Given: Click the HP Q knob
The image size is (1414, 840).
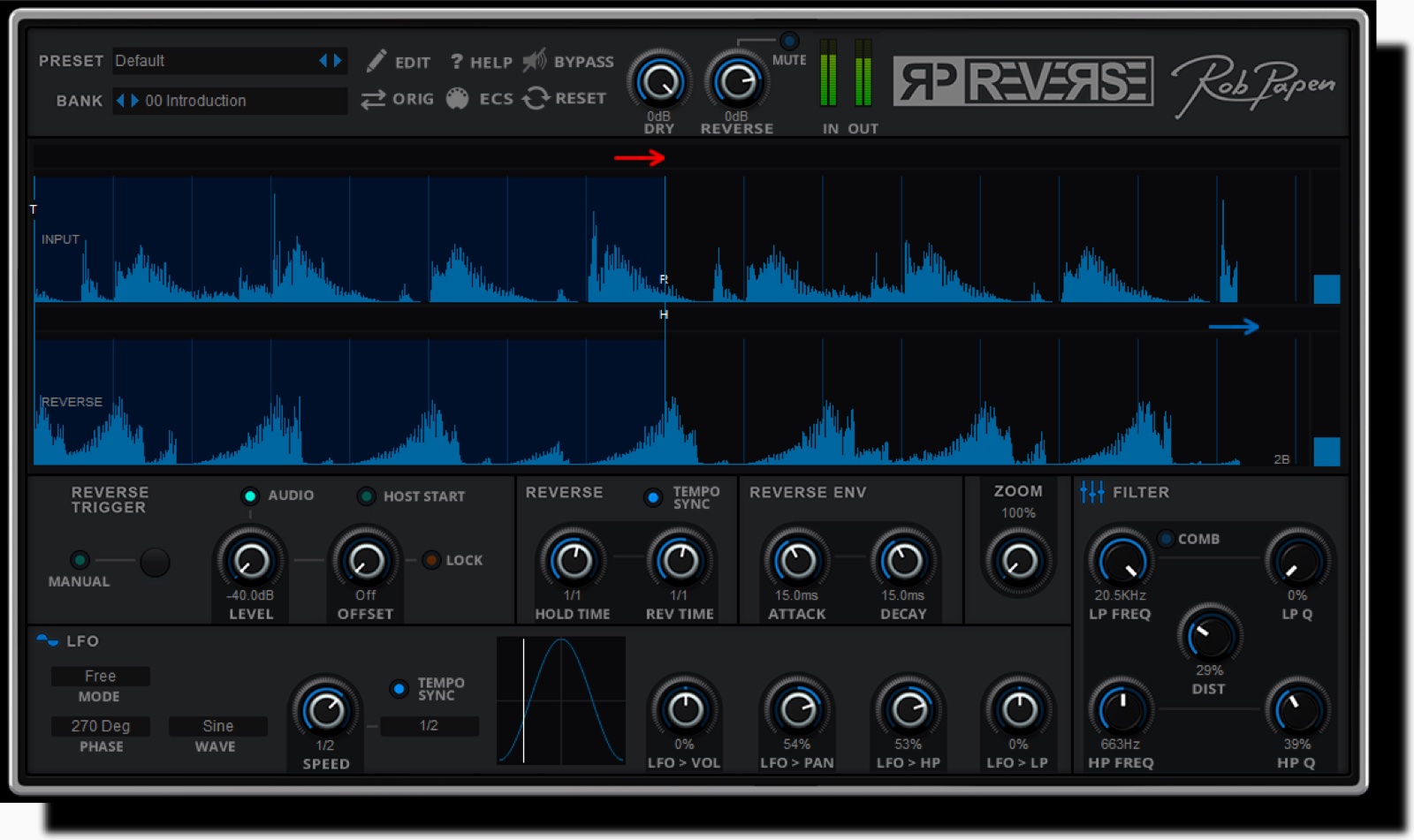Looking at the screenshot, I should coord(1296,708).
